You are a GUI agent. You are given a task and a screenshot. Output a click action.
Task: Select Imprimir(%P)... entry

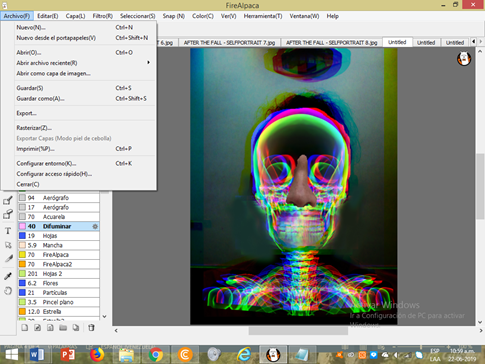coord(79,149)
